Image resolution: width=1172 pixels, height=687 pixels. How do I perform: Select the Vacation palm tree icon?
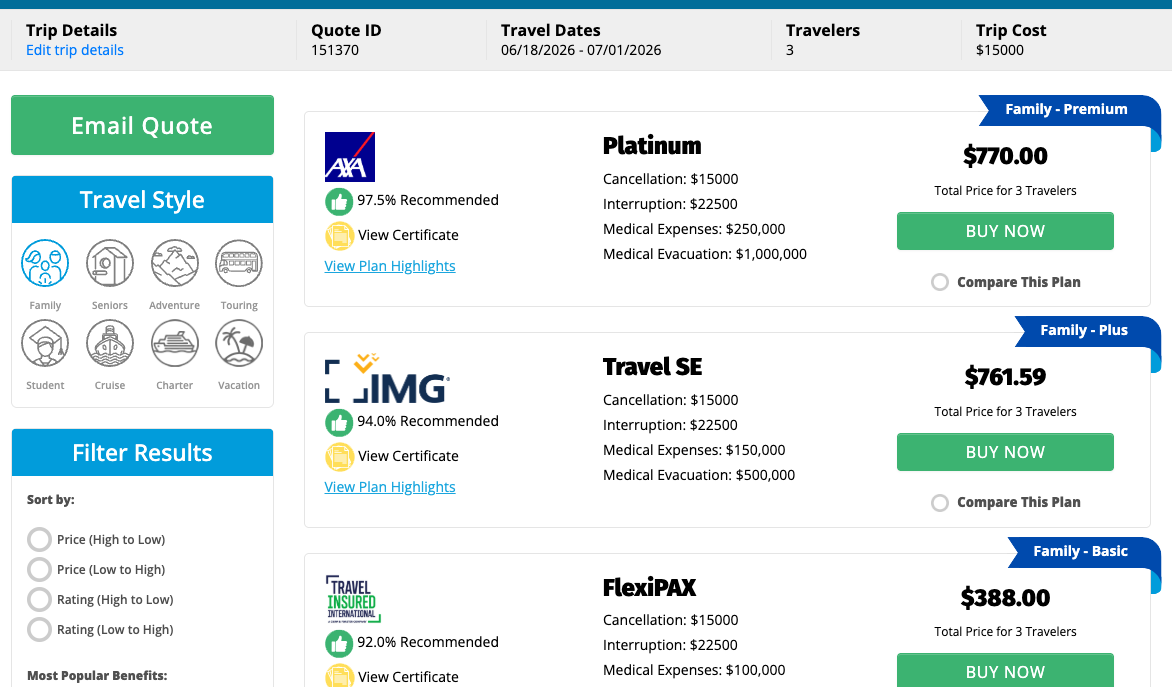click(239, 344)
